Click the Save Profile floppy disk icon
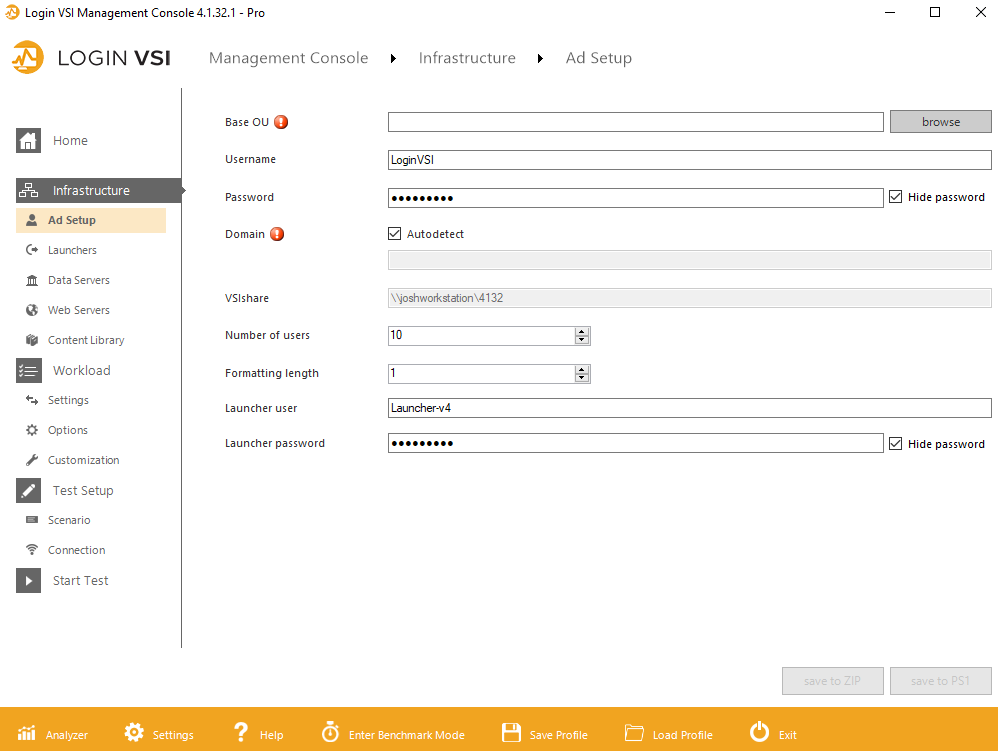The height and width of the screenshot is (751, 998). [511, 733]
